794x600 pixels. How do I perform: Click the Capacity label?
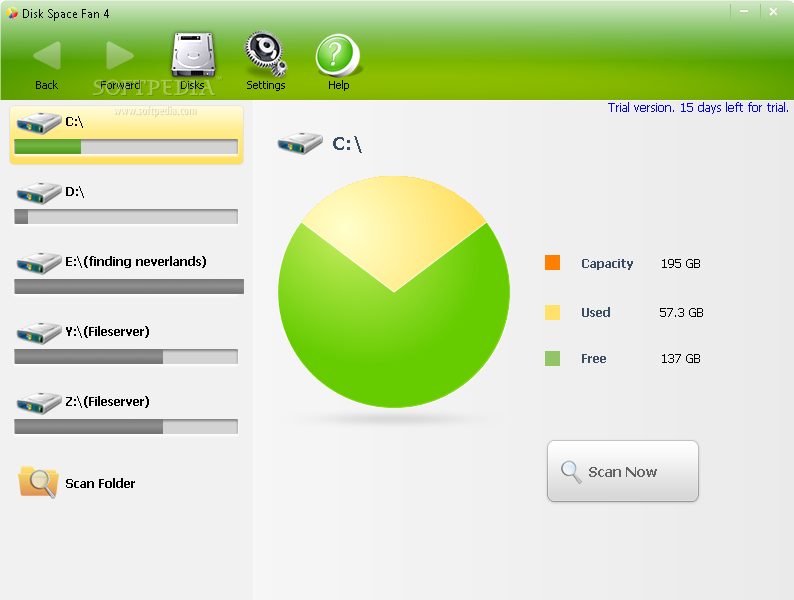pyautogui.click(x=607, y=264)
